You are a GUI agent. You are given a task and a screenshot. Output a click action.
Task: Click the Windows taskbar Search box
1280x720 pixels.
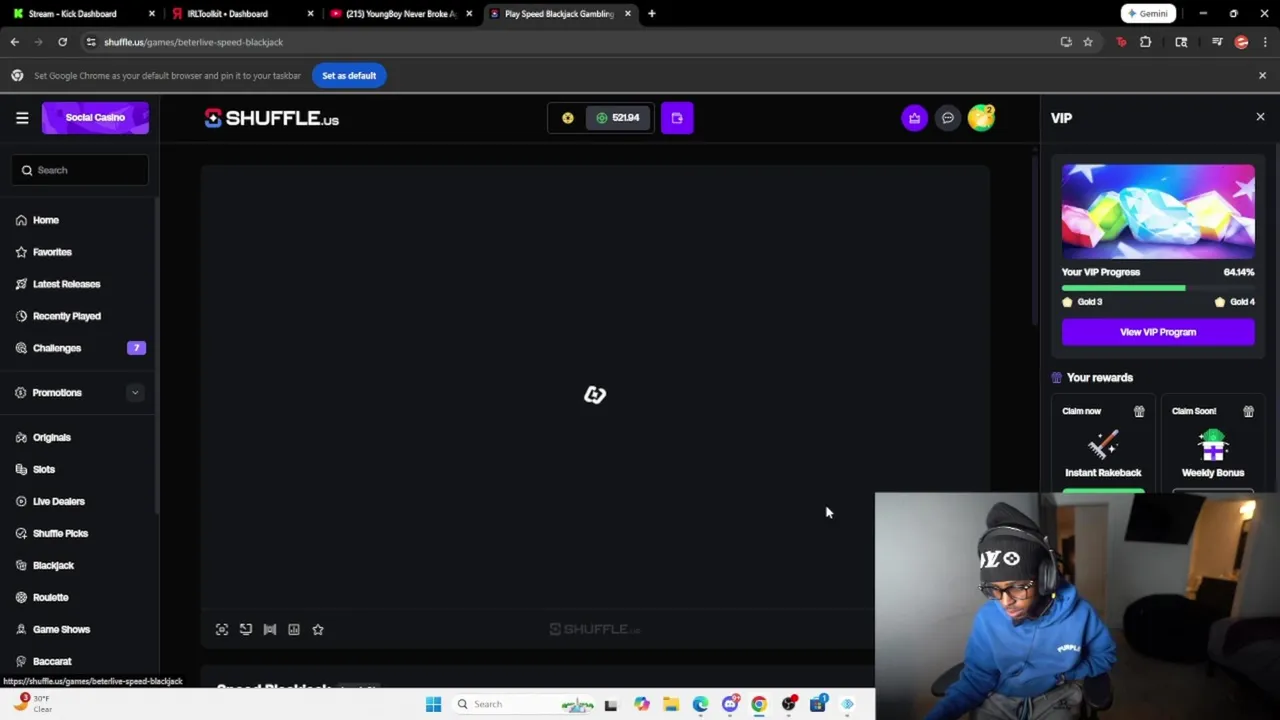tap(525, 704)
